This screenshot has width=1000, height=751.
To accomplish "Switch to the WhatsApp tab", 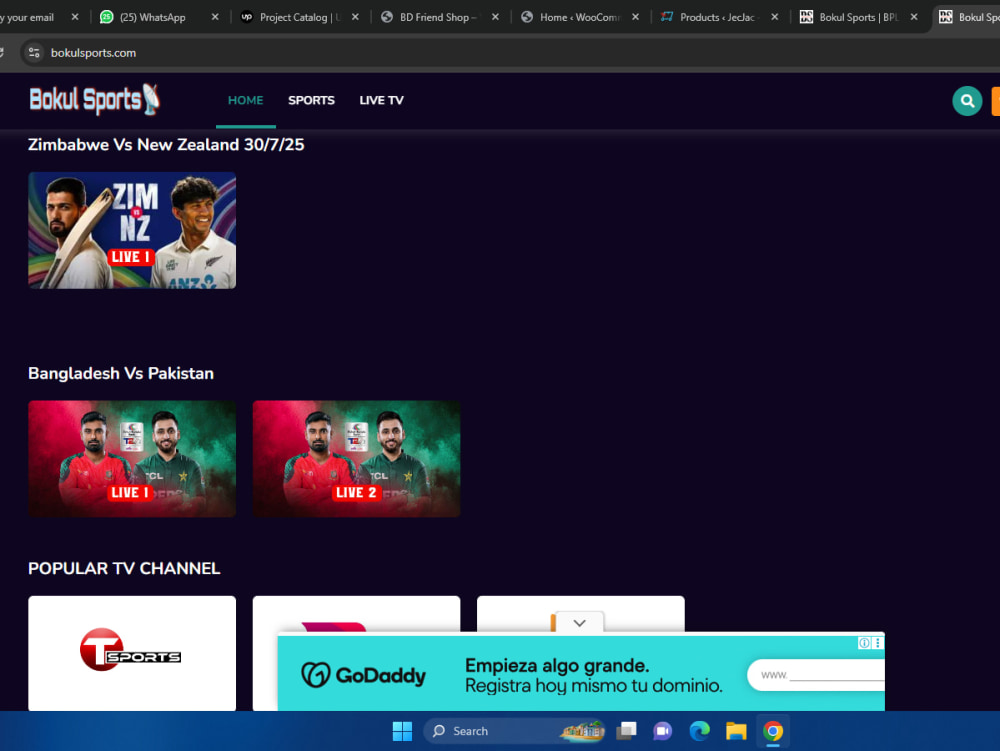I will (153, 17).
